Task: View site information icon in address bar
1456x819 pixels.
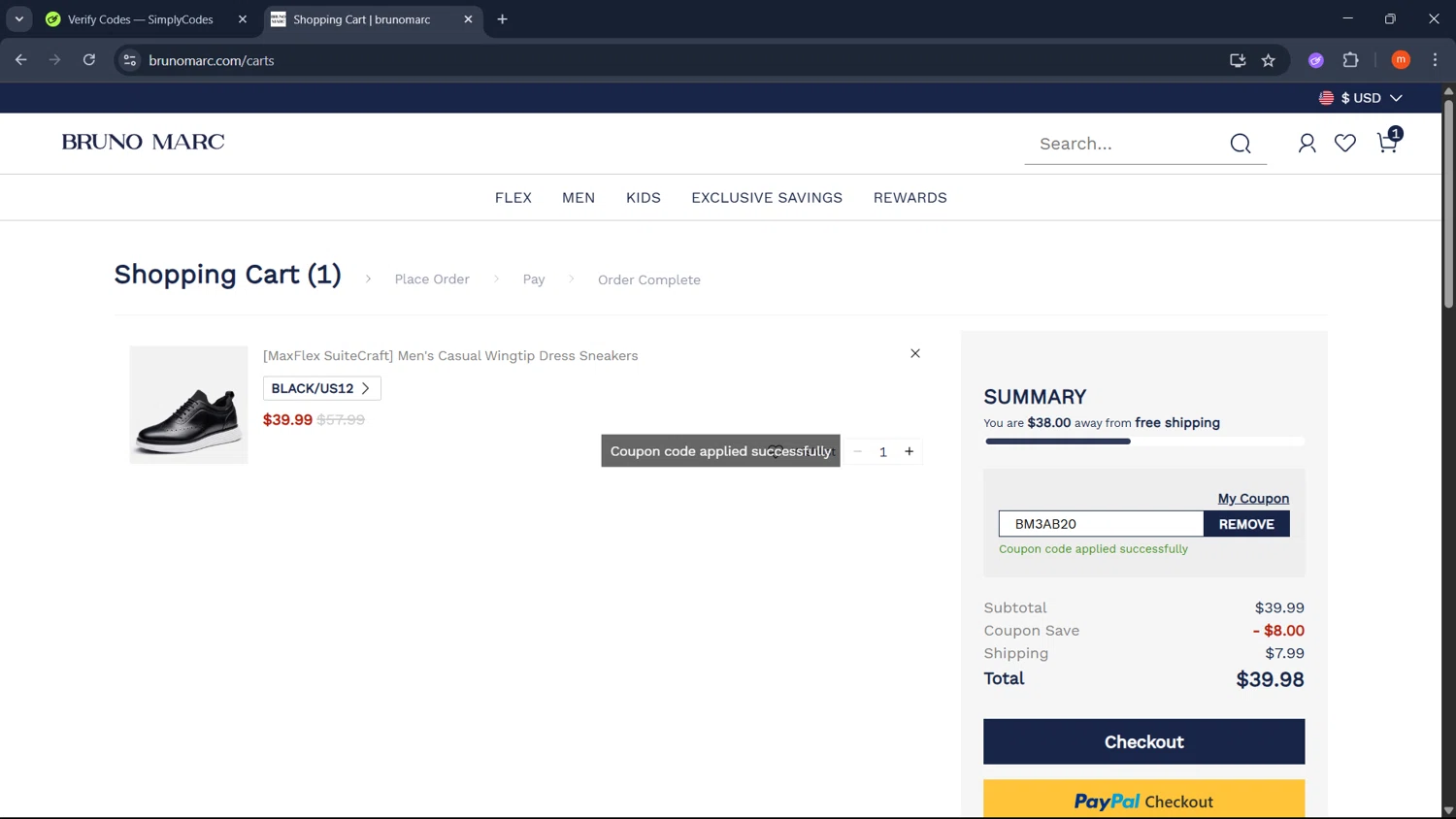Action: [129, 60]
